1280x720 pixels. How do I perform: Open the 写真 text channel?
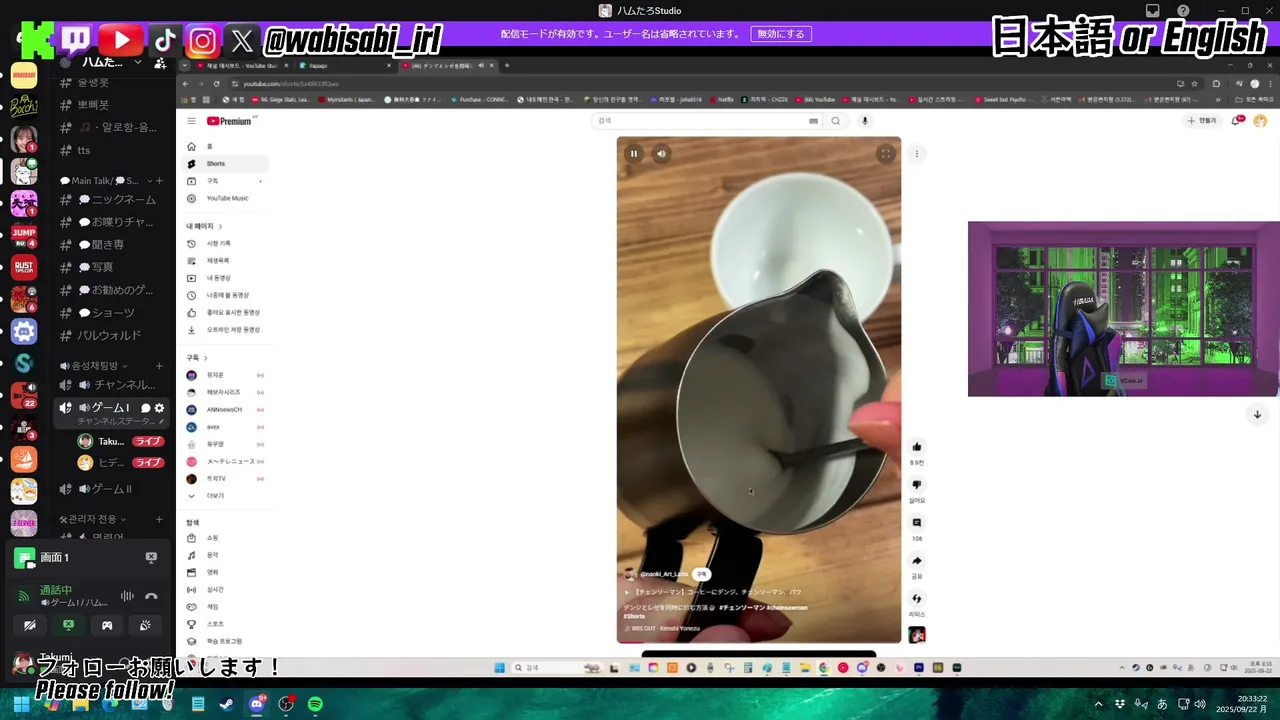click(x=110, y=267)
